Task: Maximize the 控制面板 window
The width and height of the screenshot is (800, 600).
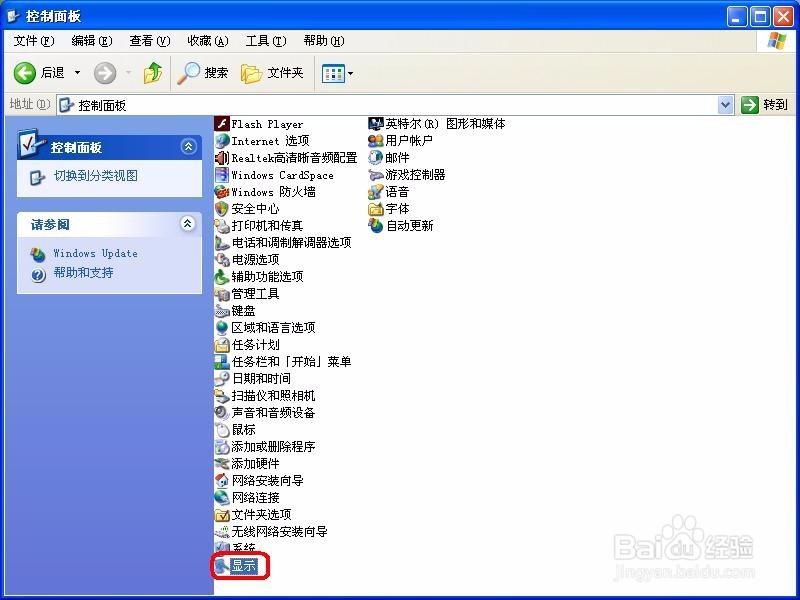Action: coord(760,17)
